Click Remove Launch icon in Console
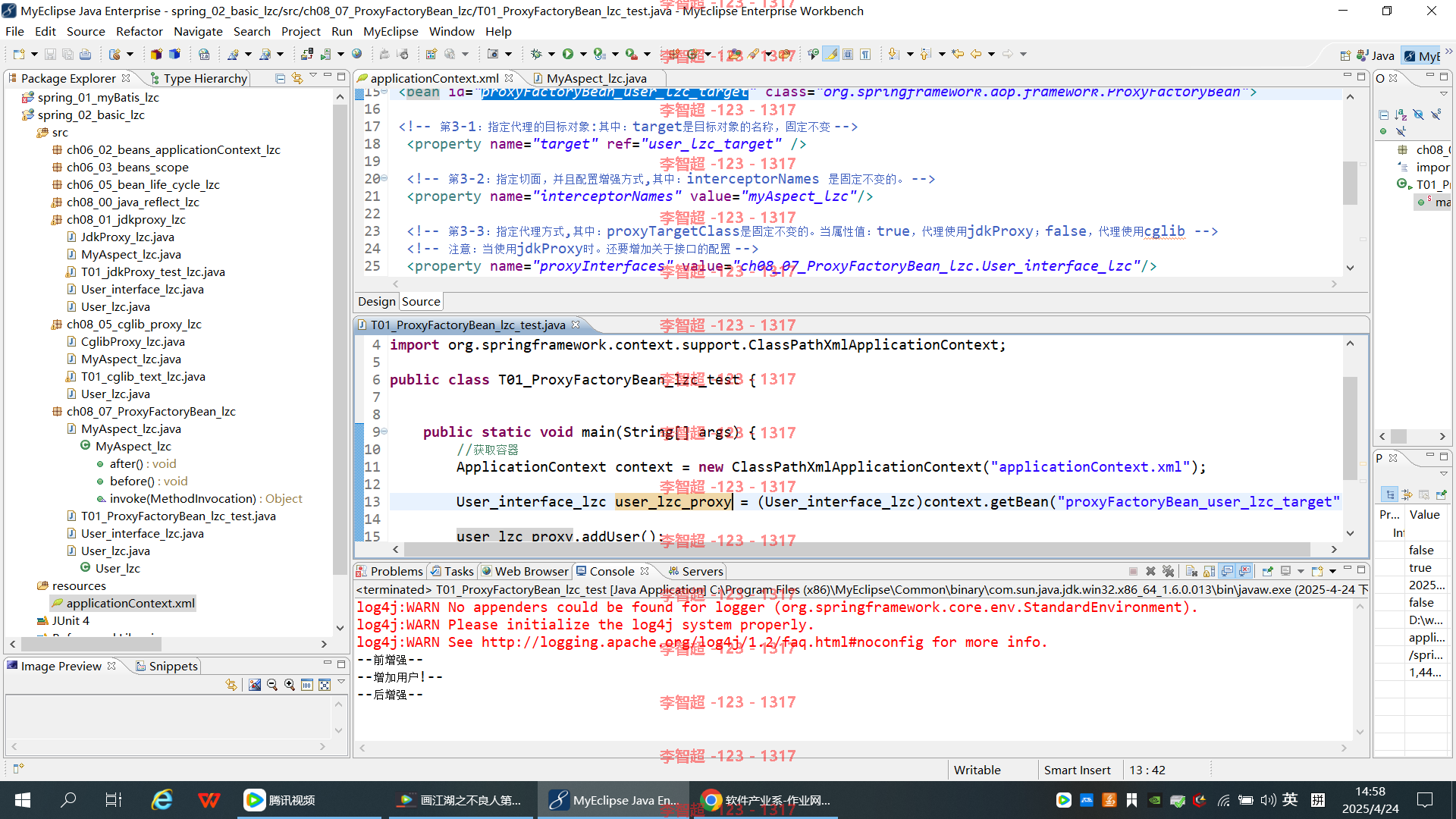Viewport: 1456px width, 819px height. [1150, 571]
